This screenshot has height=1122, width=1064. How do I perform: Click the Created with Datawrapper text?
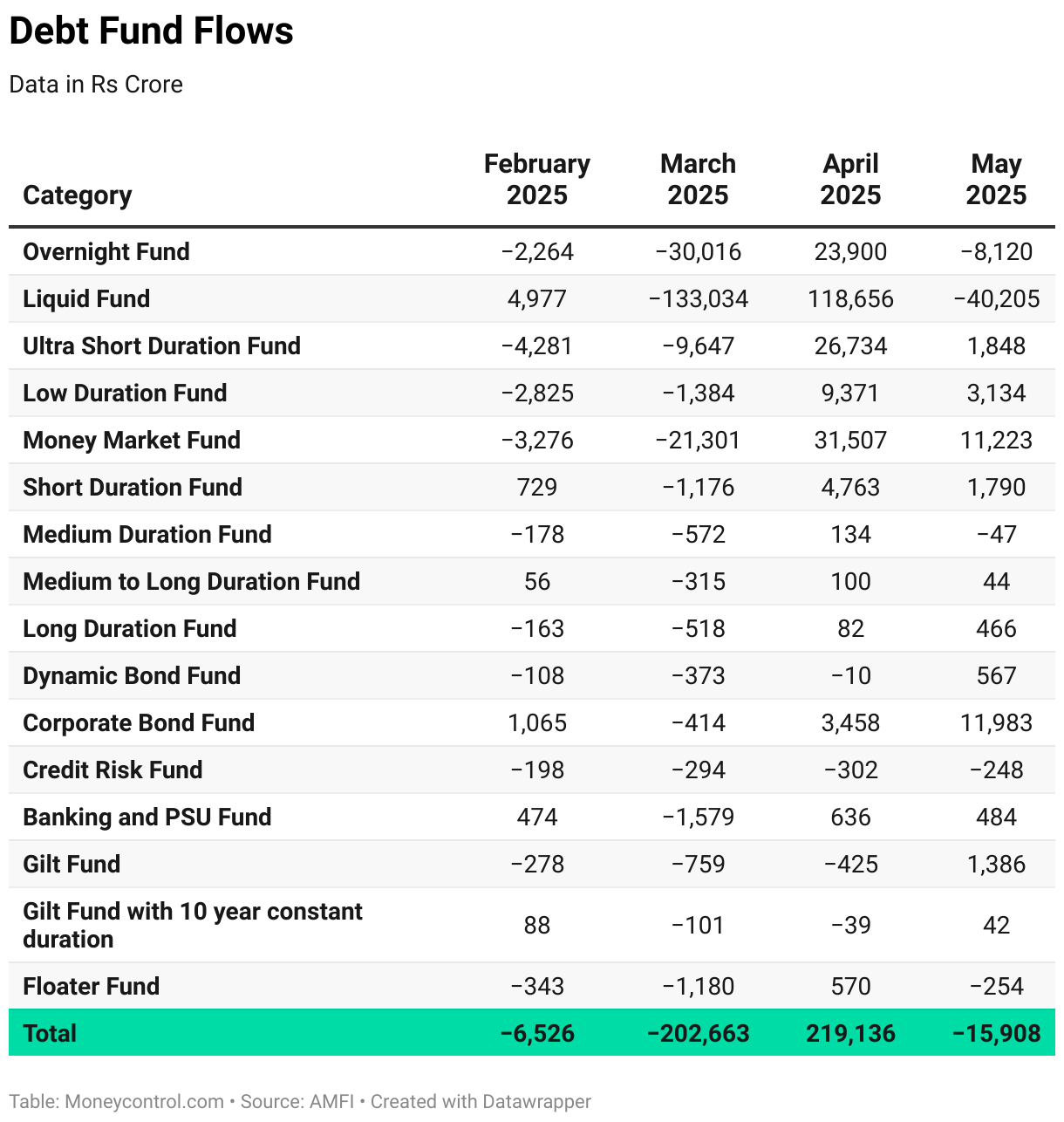point(481,1102)
